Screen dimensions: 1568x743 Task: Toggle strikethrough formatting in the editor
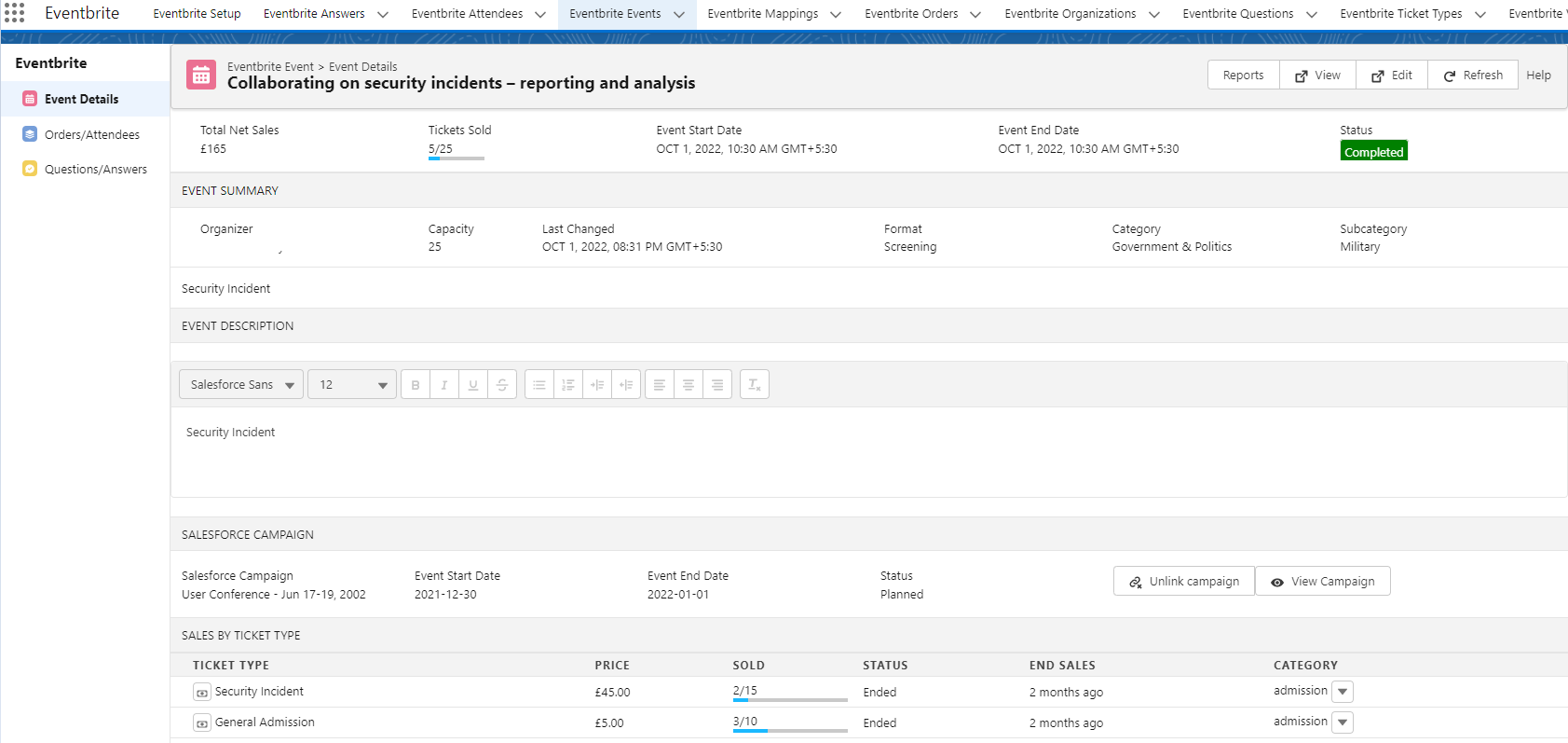(502, 384)
